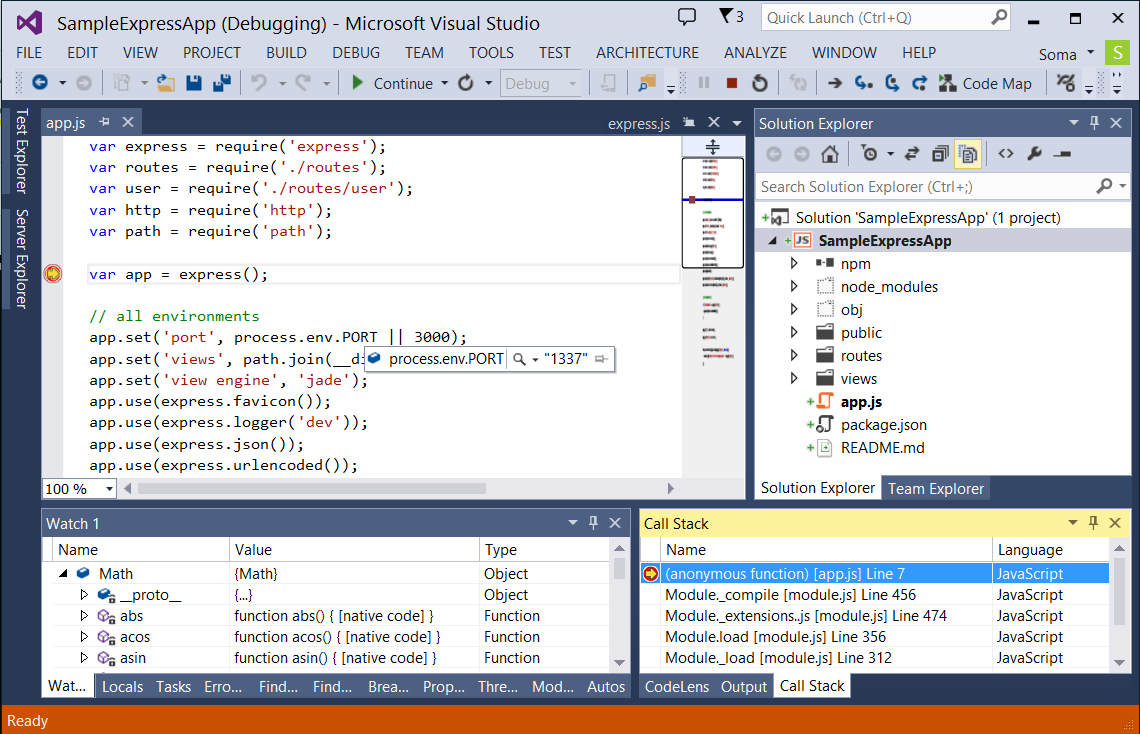Click the Save All toolbar icon

[x=221, y=84]
